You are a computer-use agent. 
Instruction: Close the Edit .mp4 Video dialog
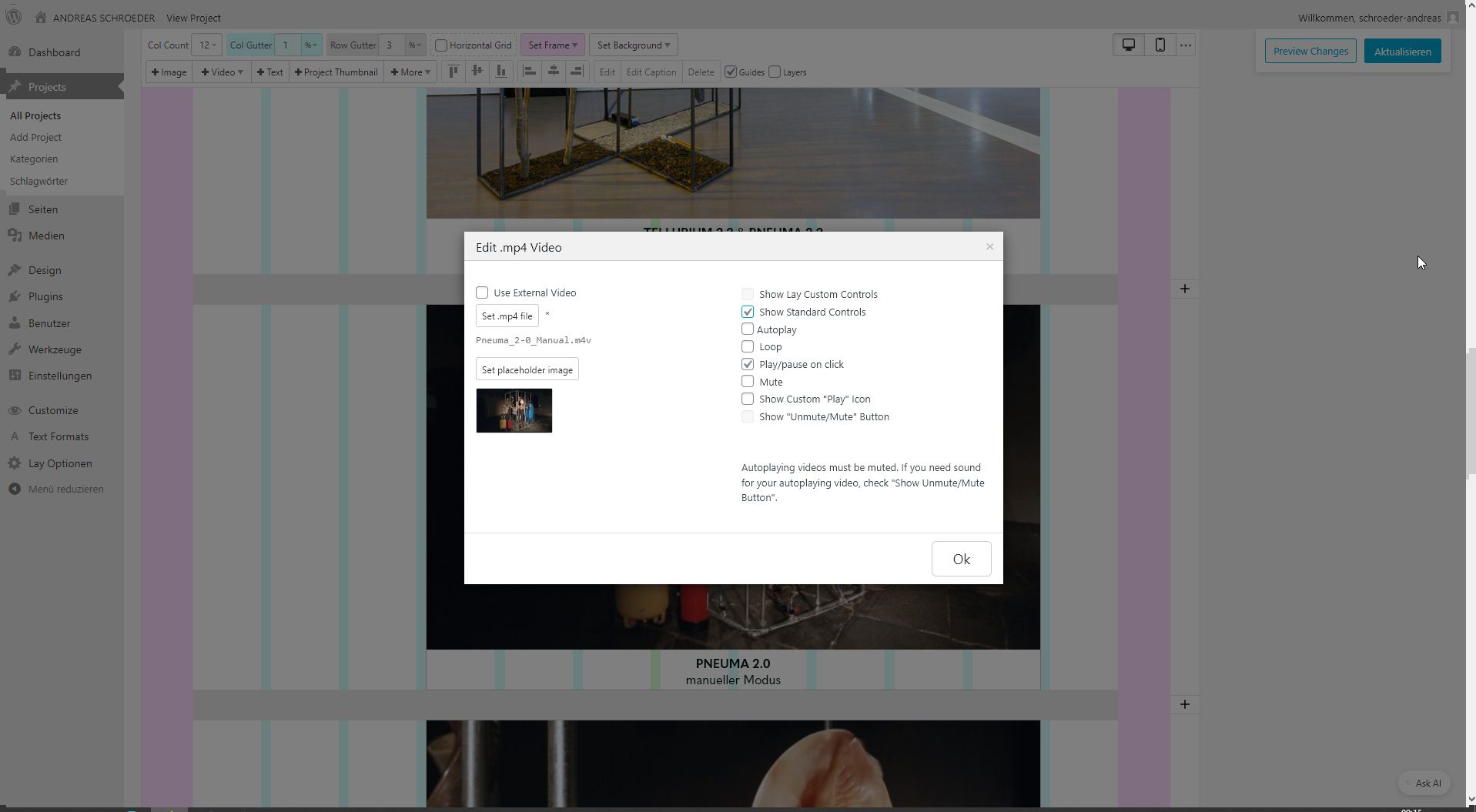click(989, 247)
